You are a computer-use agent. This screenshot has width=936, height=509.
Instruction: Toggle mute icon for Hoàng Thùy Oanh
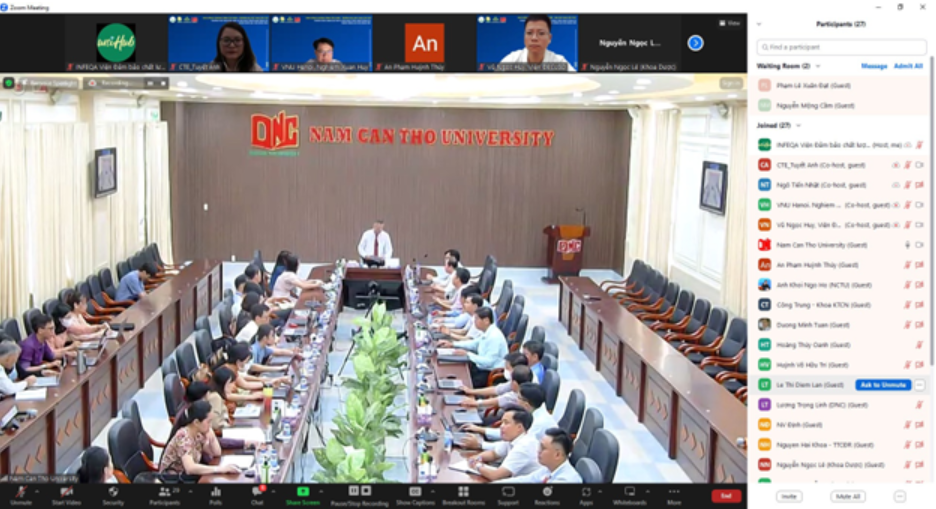(919, 345)
